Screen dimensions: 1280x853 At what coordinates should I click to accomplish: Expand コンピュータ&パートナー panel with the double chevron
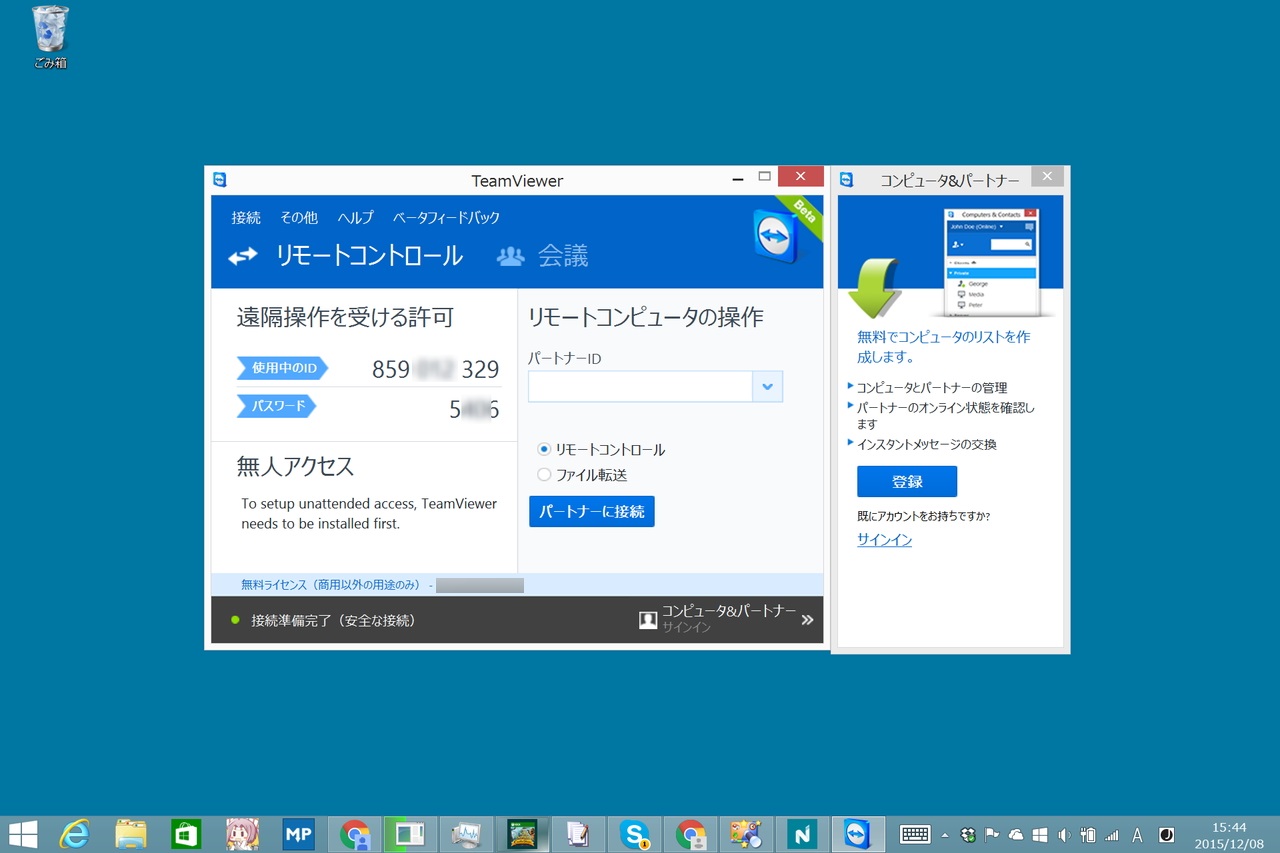pos(808,619)
